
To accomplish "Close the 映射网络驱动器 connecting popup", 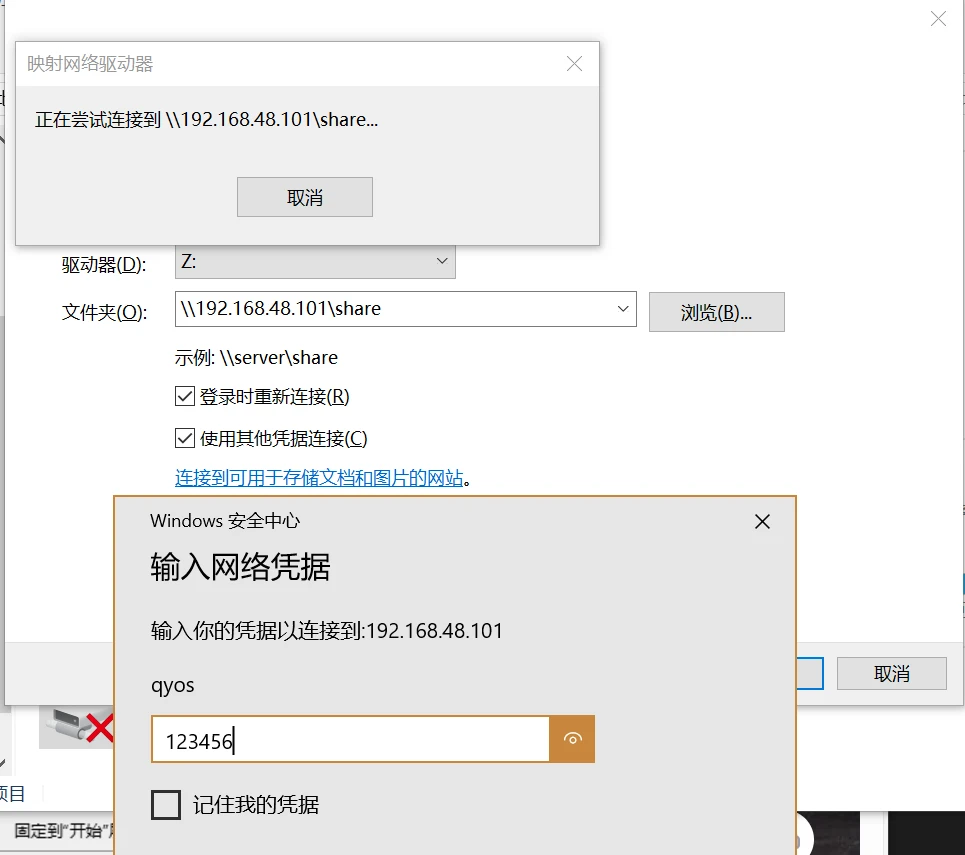I will (574, 64).
